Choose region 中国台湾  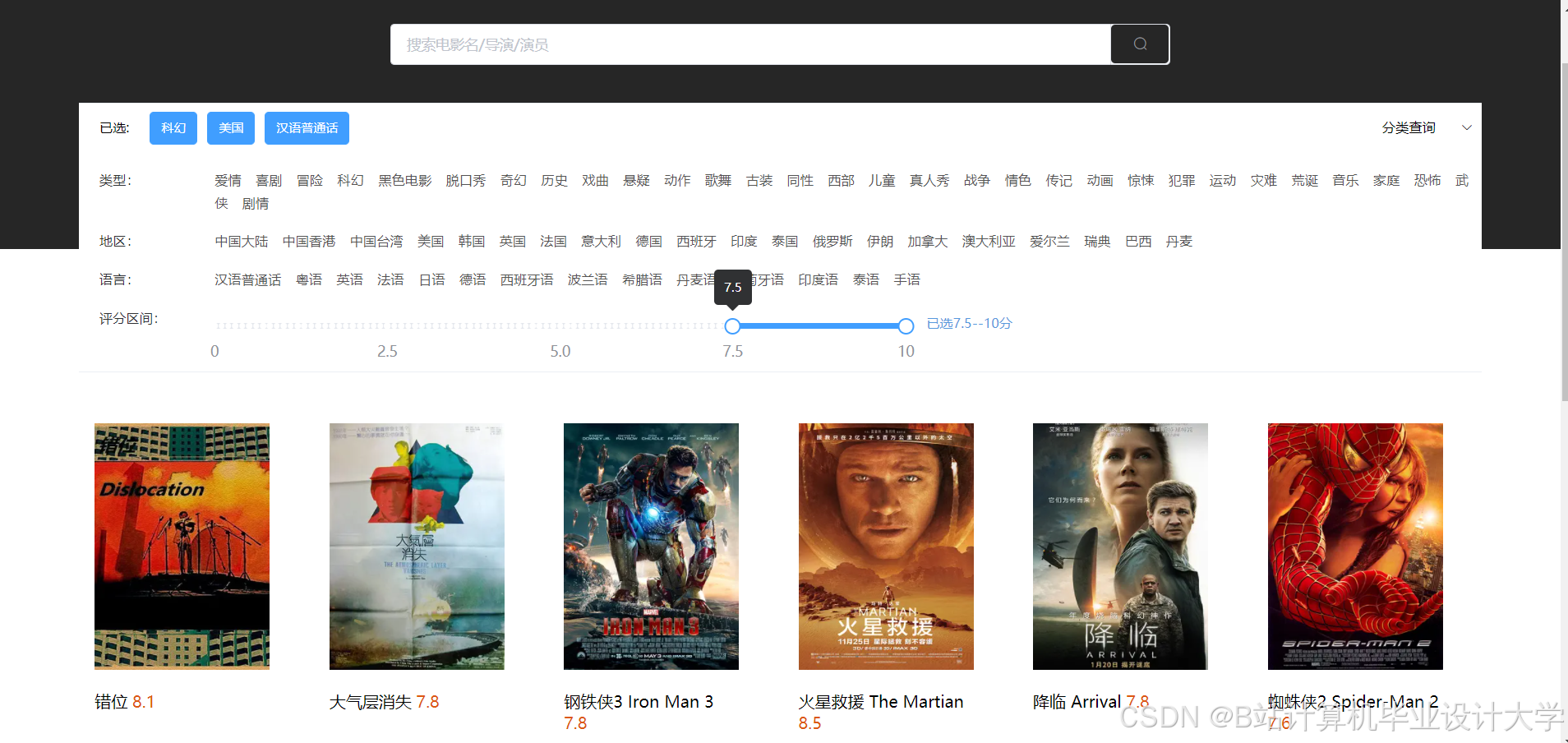376,242
